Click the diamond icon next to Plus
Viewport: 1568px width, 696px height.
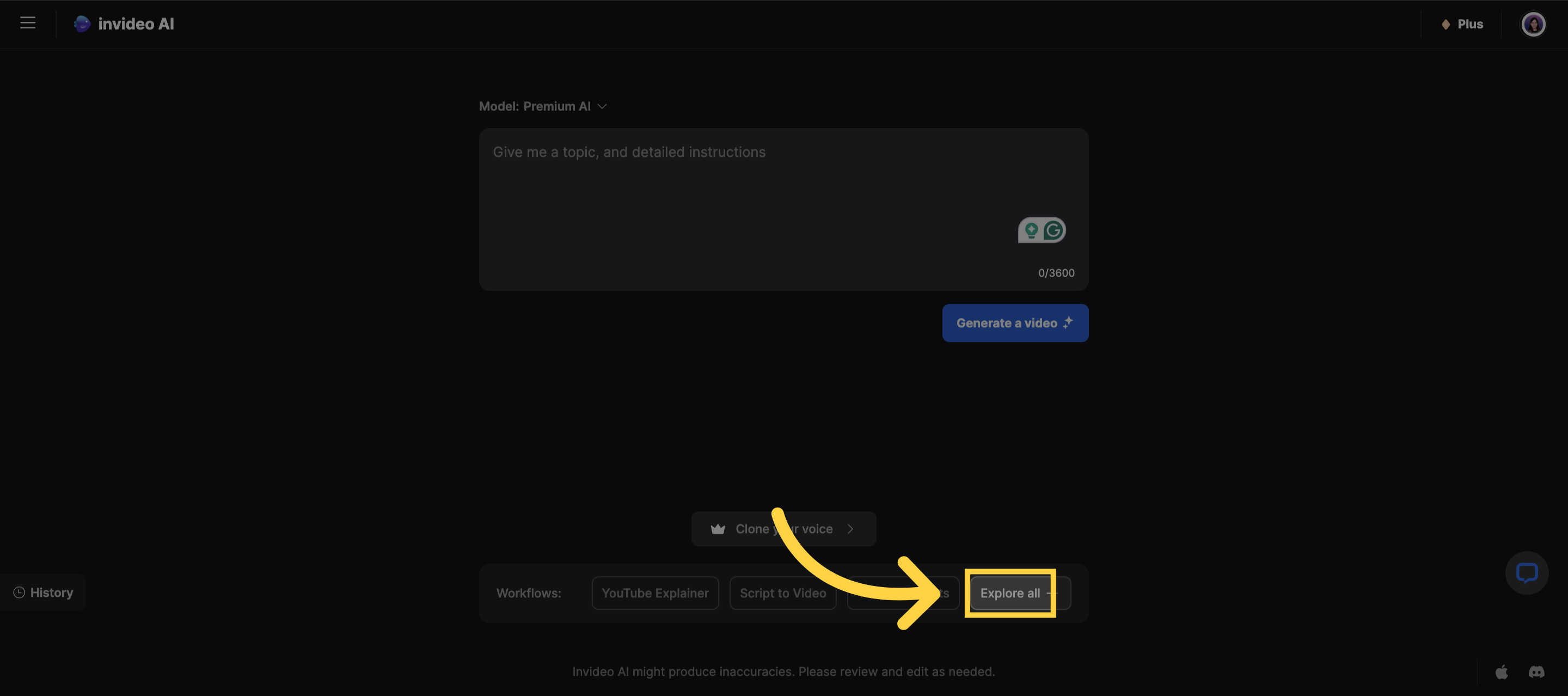[1445, 25]
